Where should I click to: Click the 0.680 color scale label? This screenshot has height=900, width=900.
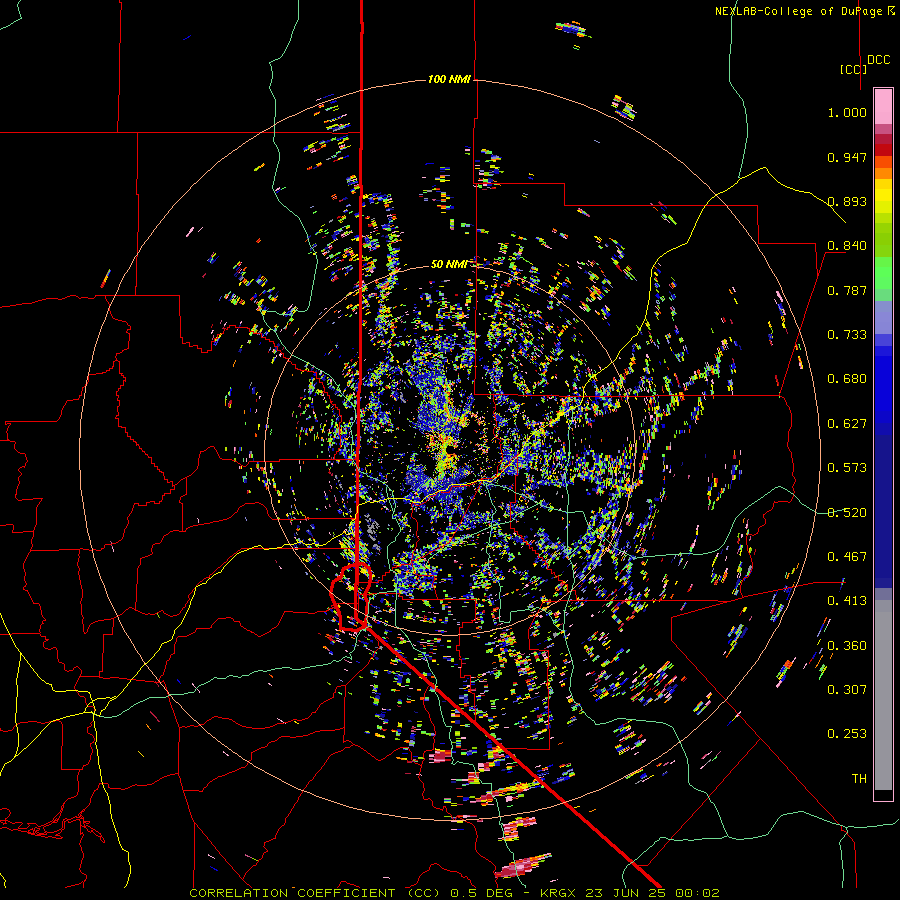pyautogui.click(x=847, y=379)
